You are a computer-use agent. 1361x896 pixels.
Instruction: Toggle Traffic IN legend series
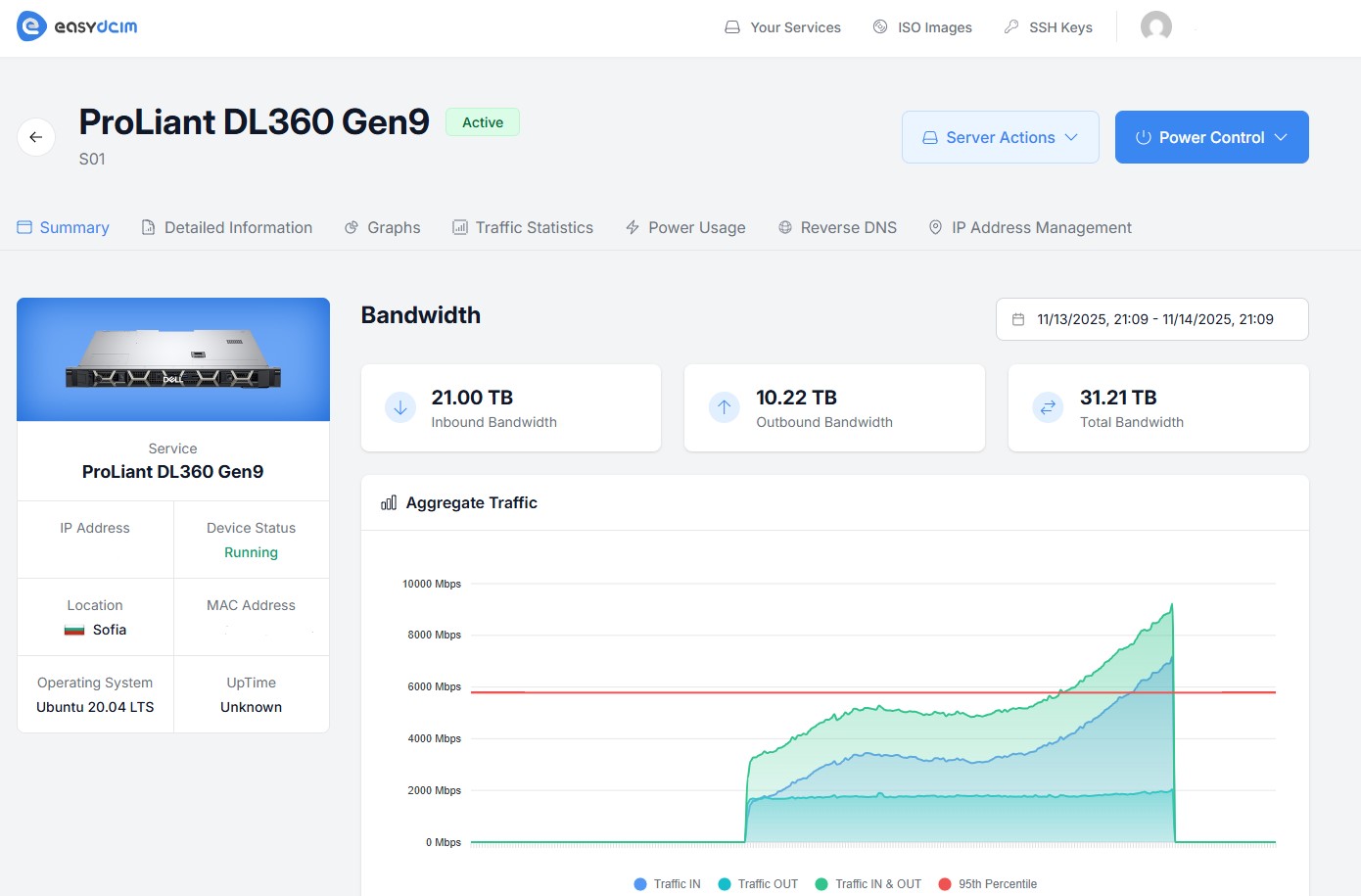pos(668,883)
